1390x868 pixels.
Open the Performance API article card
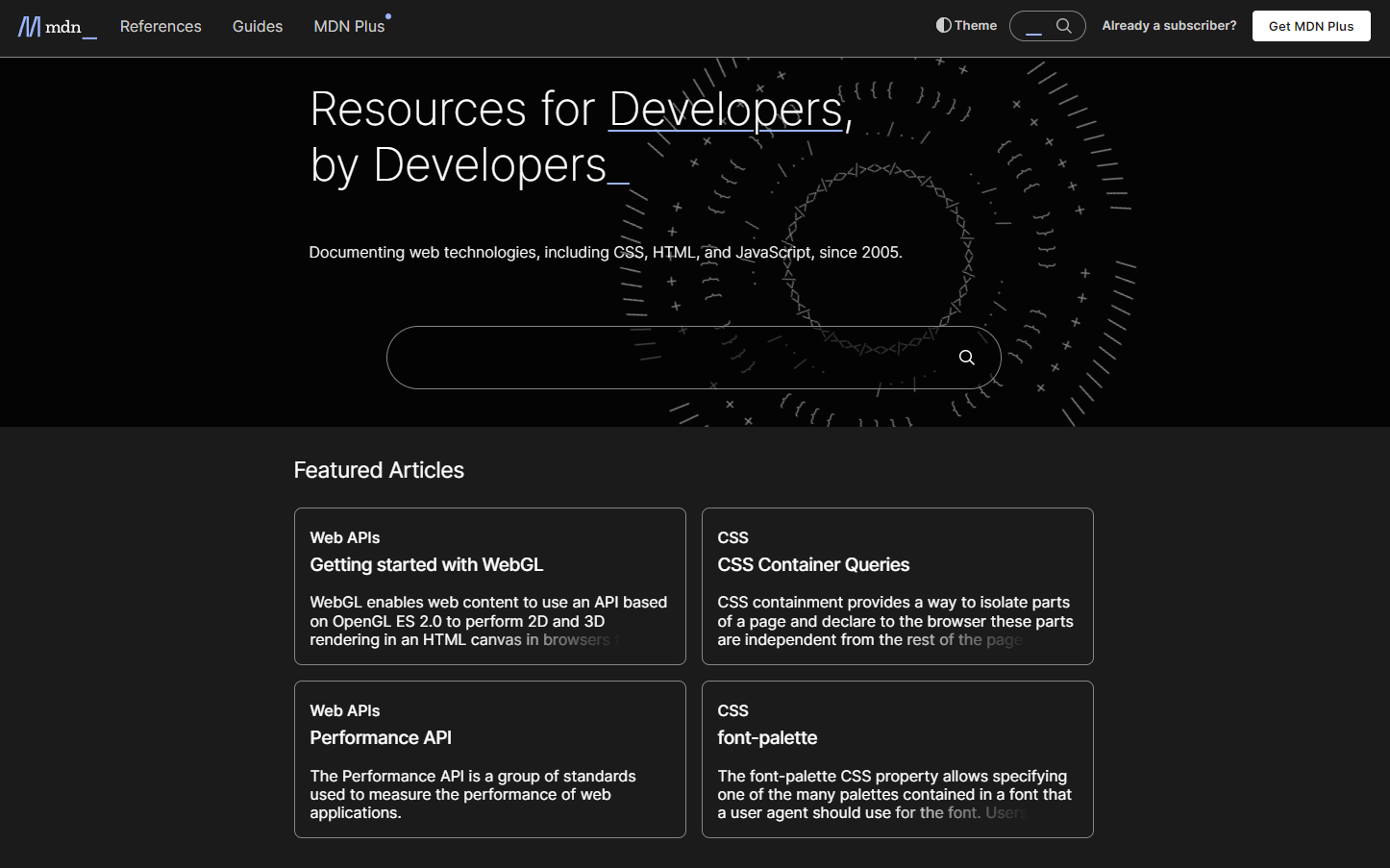pyautogui.click(x=381, y=737)
